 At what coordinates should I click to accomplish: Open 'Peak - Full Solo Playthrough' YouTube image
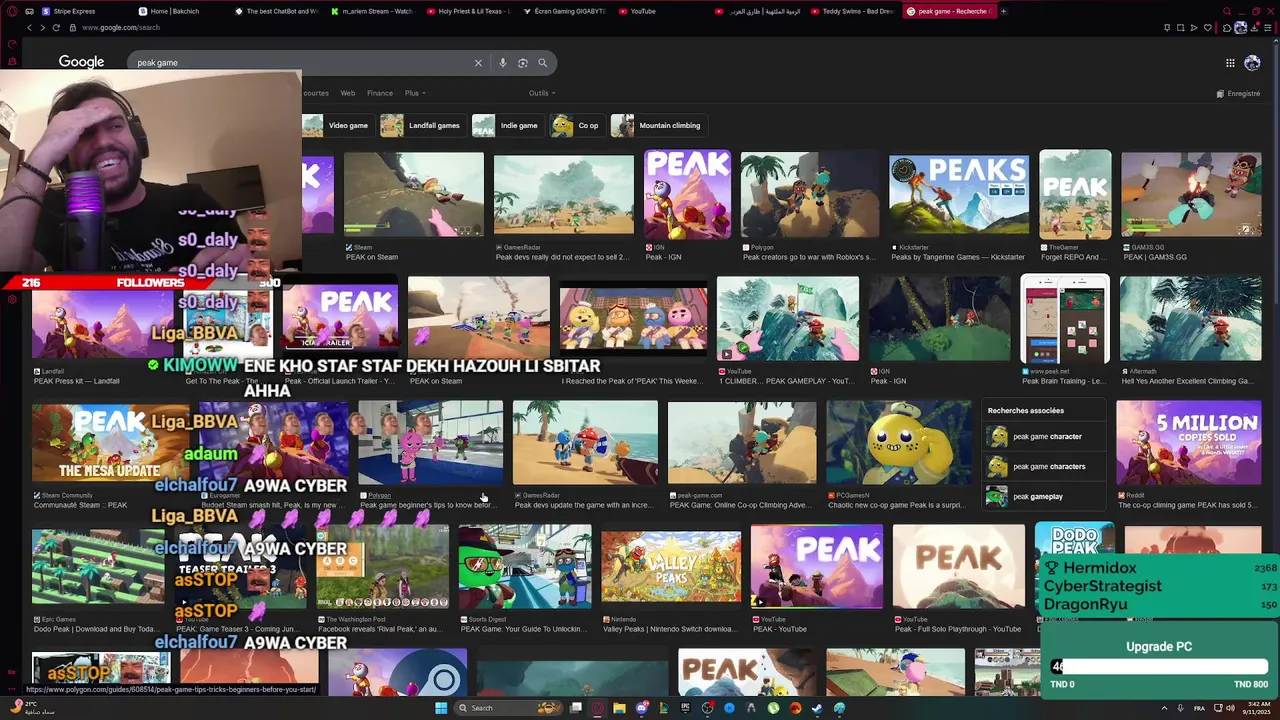click(x=959, y=567)
